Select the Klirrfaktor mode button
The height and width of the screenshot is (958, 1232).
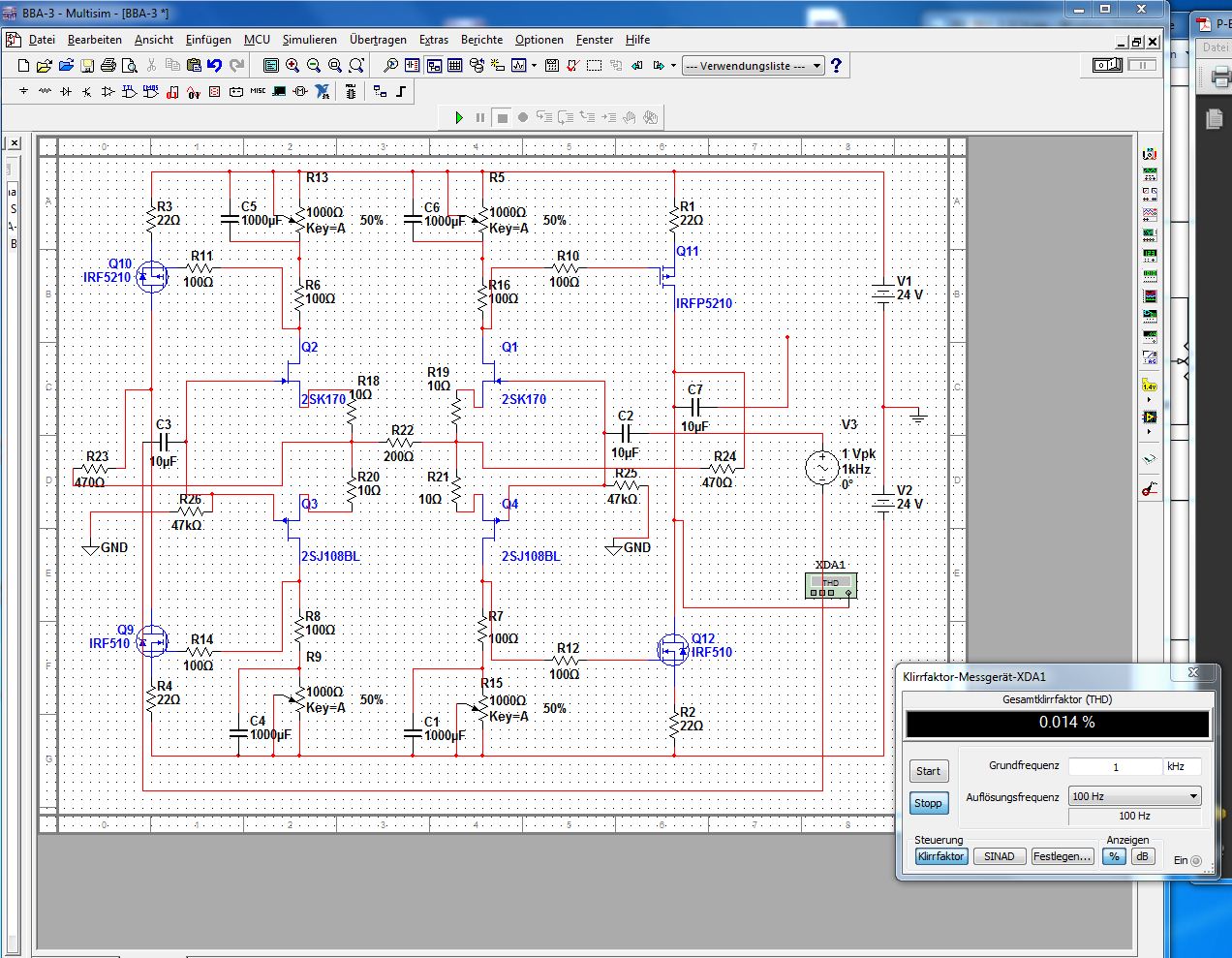click(x=941, y=856)
